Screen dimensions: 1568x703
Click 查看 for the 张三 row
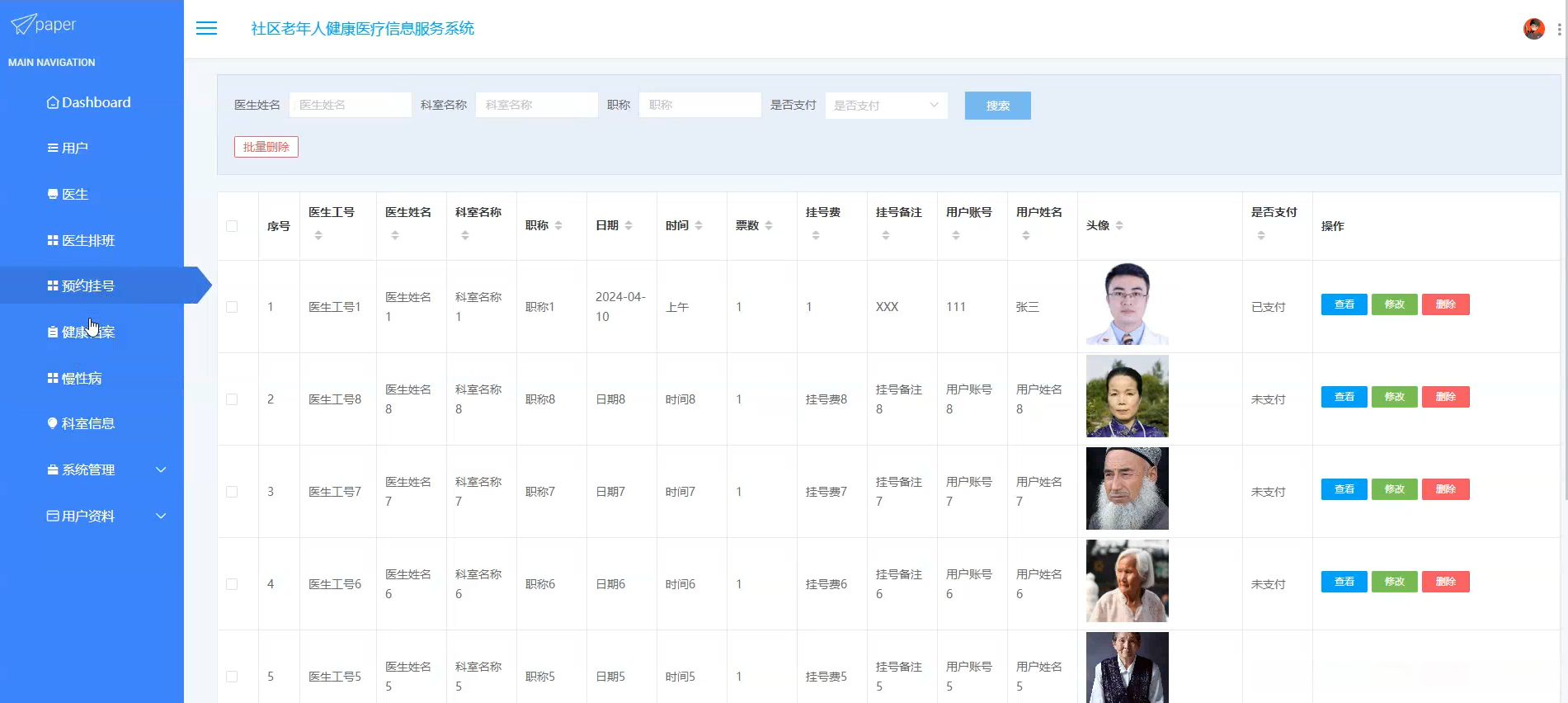(x=1344, y=304)
